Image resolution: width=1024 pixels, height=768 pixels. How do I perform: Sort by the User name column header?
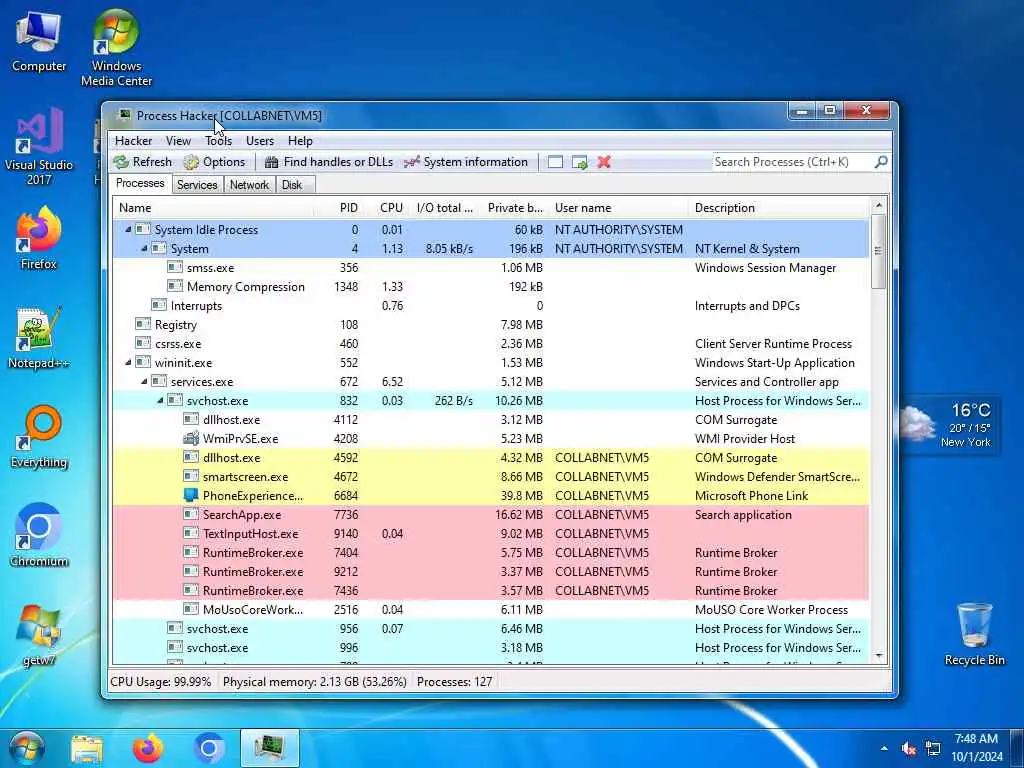(x=619, y=208)
